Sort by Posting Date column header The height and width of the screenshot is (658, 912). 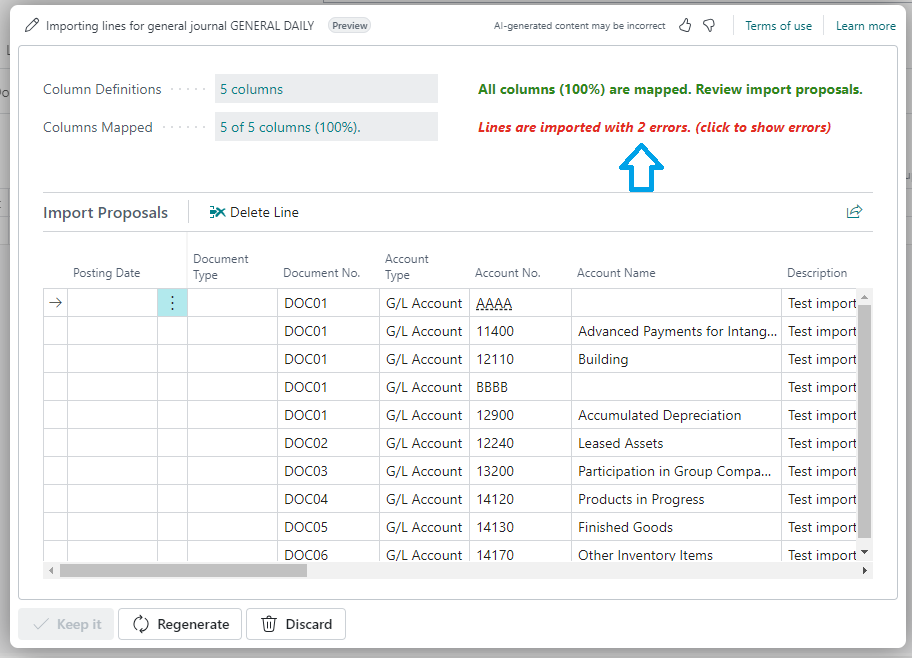pos(106,273)
